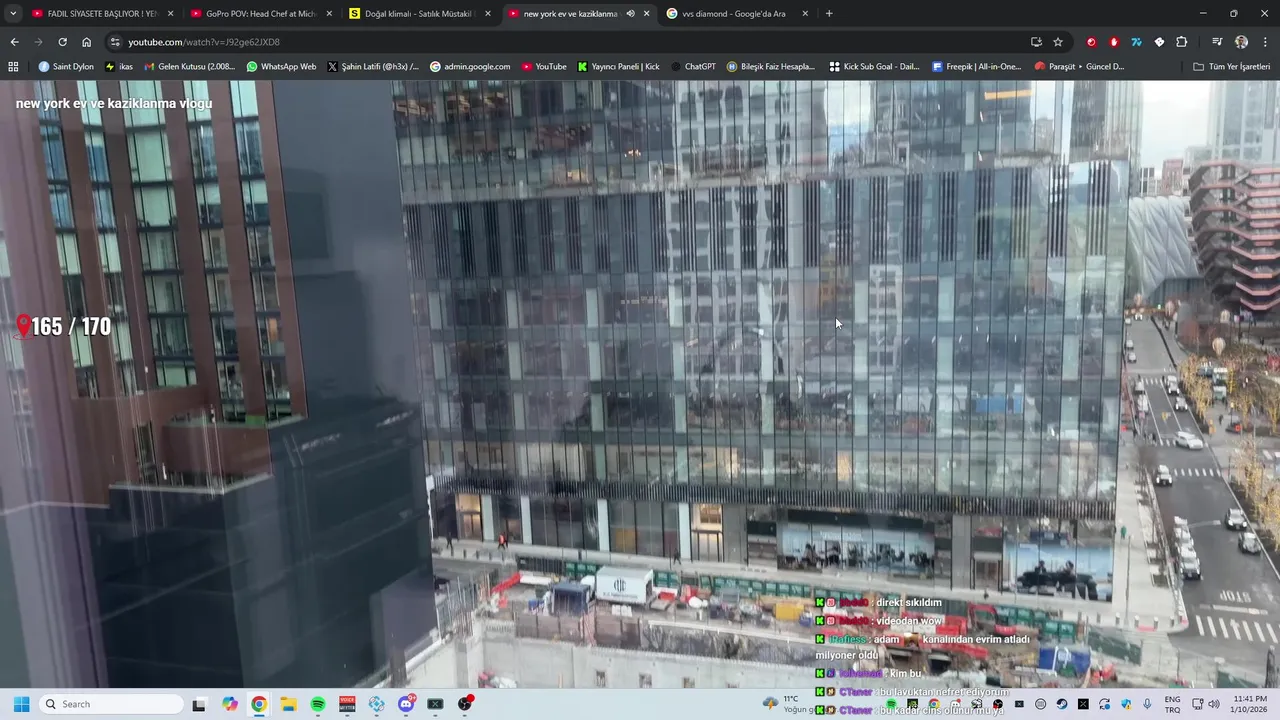Open a new browser tab
1280x720 pixels.
click(x=829, y=14)
